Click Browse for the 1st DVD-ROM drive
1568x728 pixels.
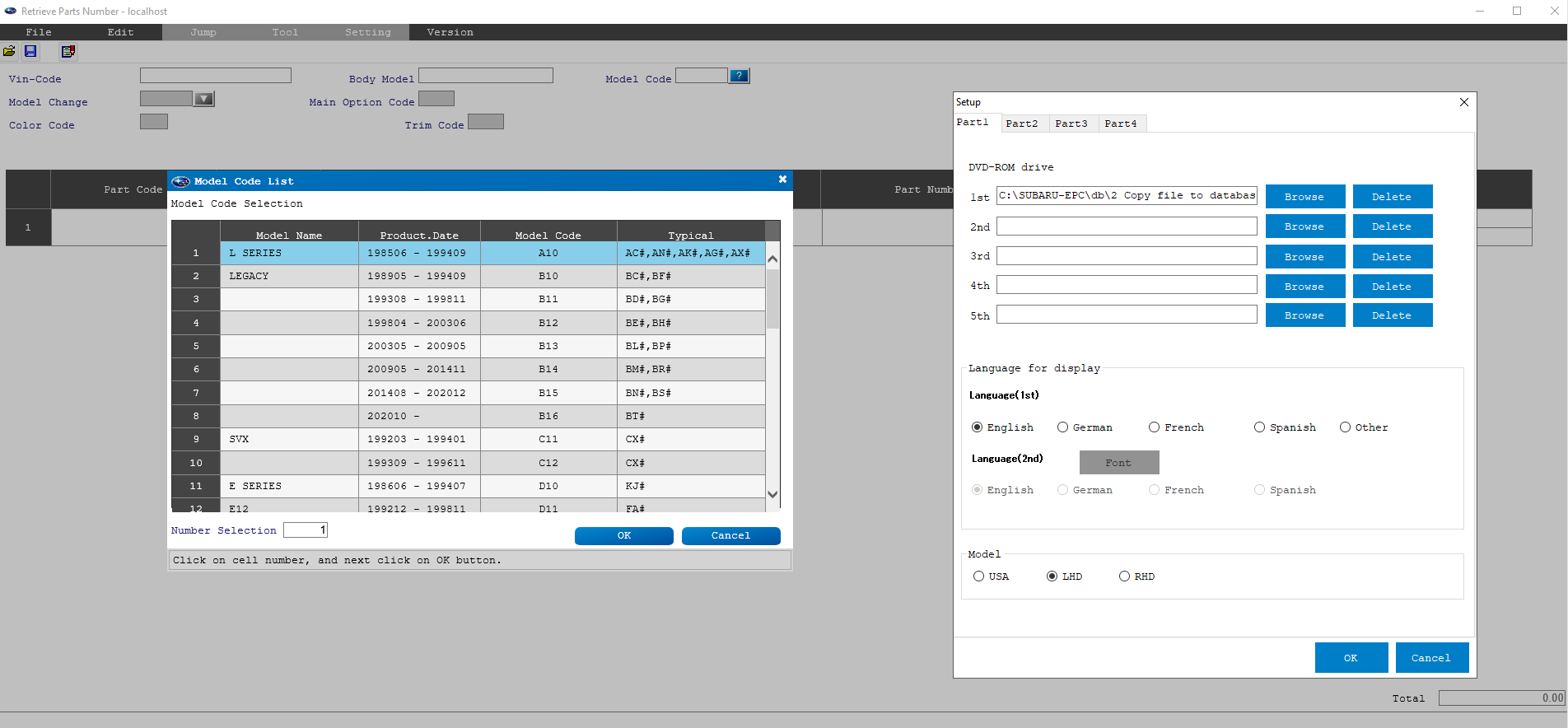(x=1305, y=197)
